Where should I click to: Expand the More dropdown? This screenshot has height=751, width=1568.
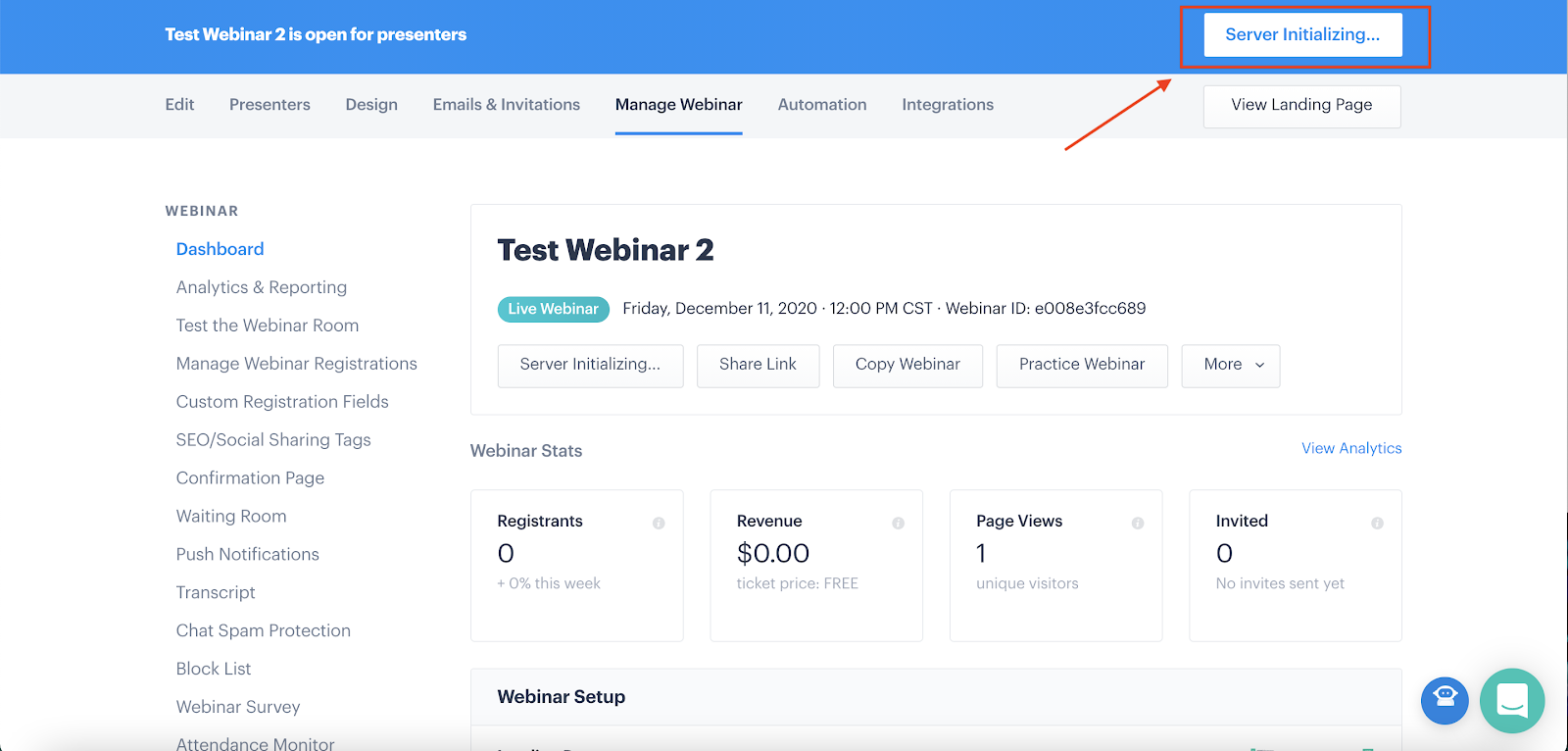(1231, 366)
